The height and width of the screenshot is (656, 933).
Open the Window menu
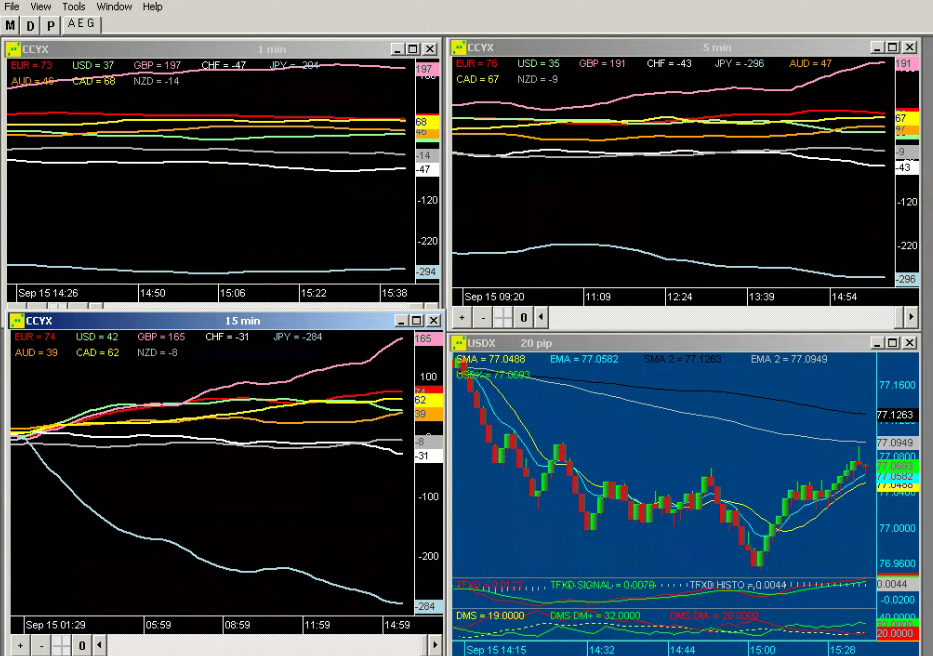click(x=114, y=7)
